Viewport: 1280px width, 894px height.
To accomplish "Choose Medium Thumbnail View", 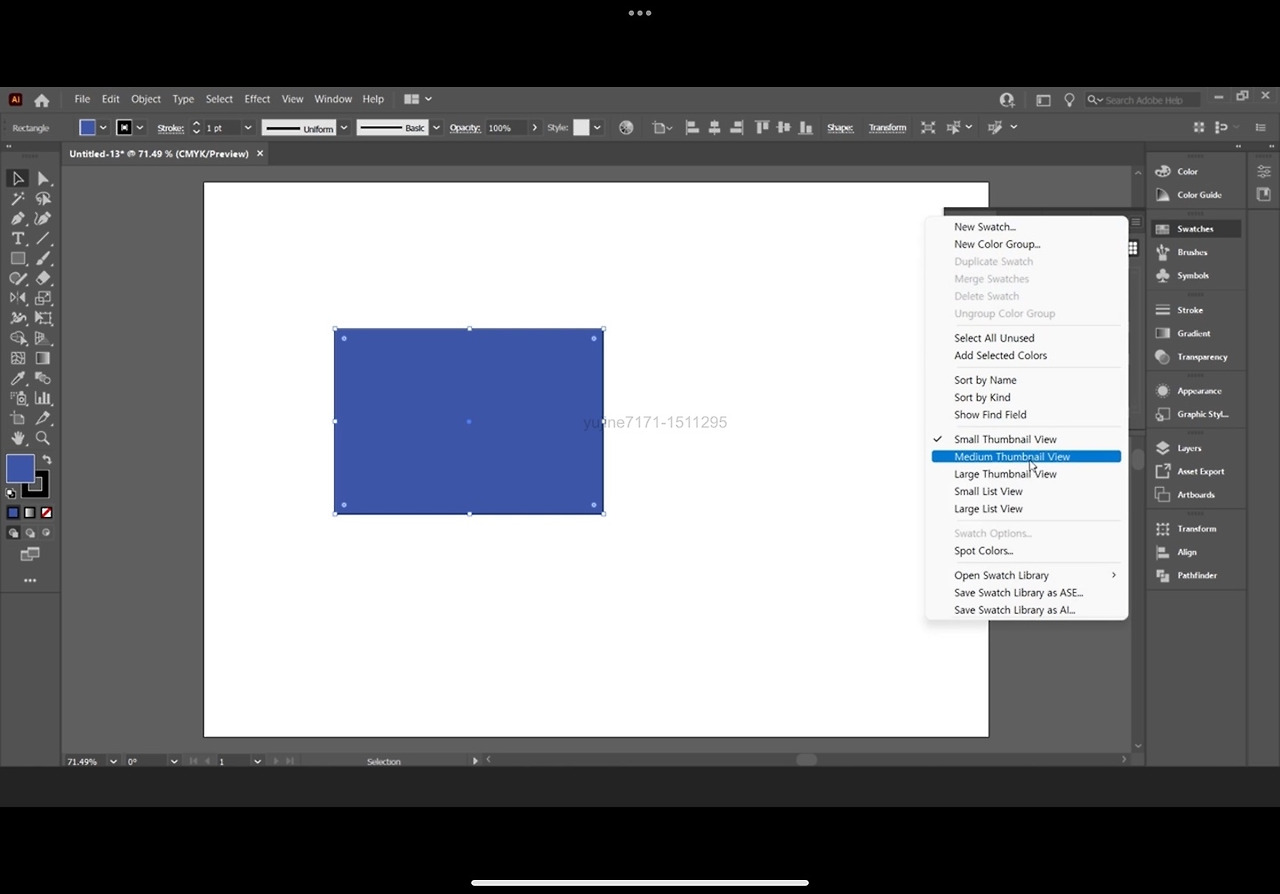I will (1027, 456).
